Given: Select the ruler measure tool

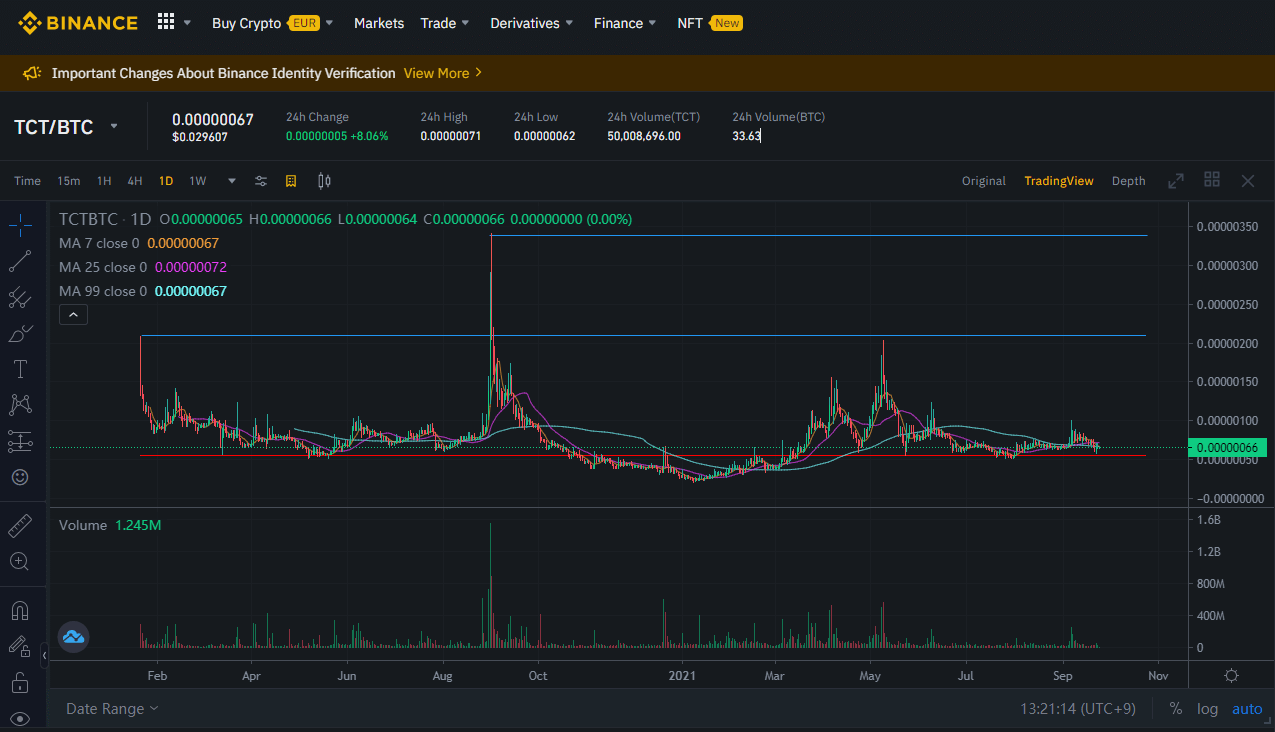Looking at the screenshot, I should (19, 525).
